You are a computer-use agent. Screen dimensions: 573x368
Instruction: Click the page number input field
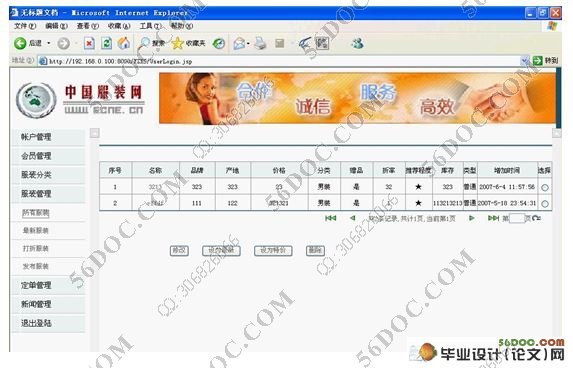[x=517, y=219]
